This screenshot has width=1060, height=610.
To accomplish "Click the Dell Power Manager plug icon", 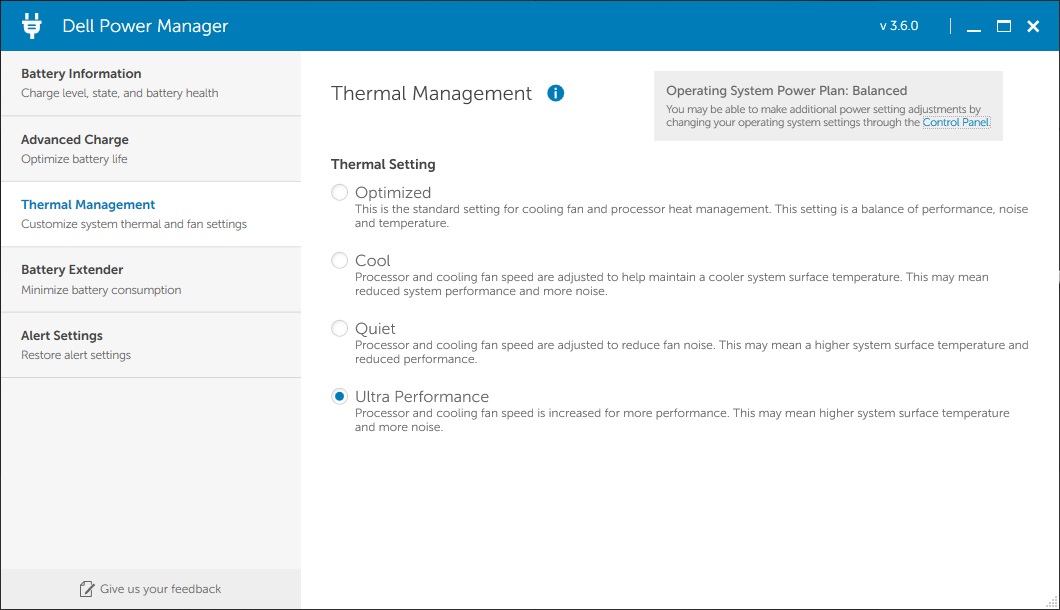I will pyautogui.click(x=32, y=26).
